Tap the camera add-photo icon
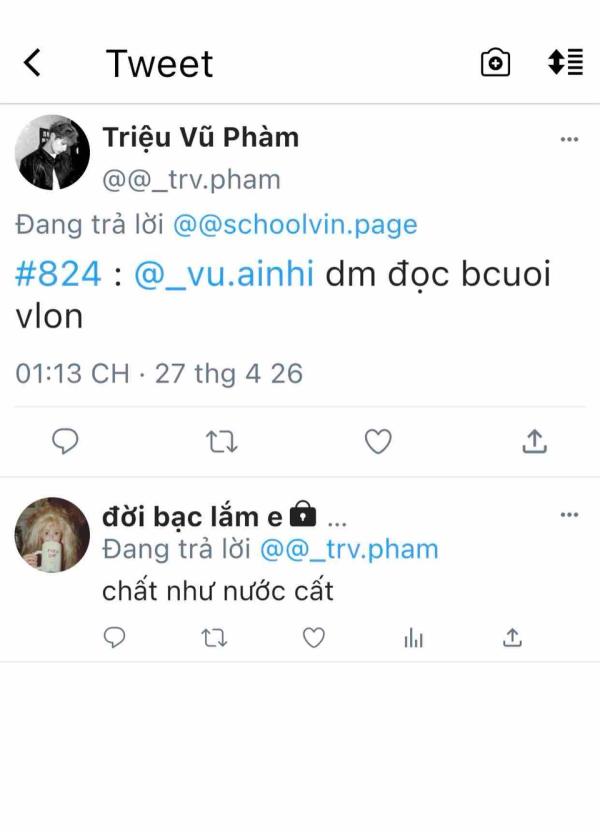Image resolution: width=600 pixels, height=833 pixels. 495,63
